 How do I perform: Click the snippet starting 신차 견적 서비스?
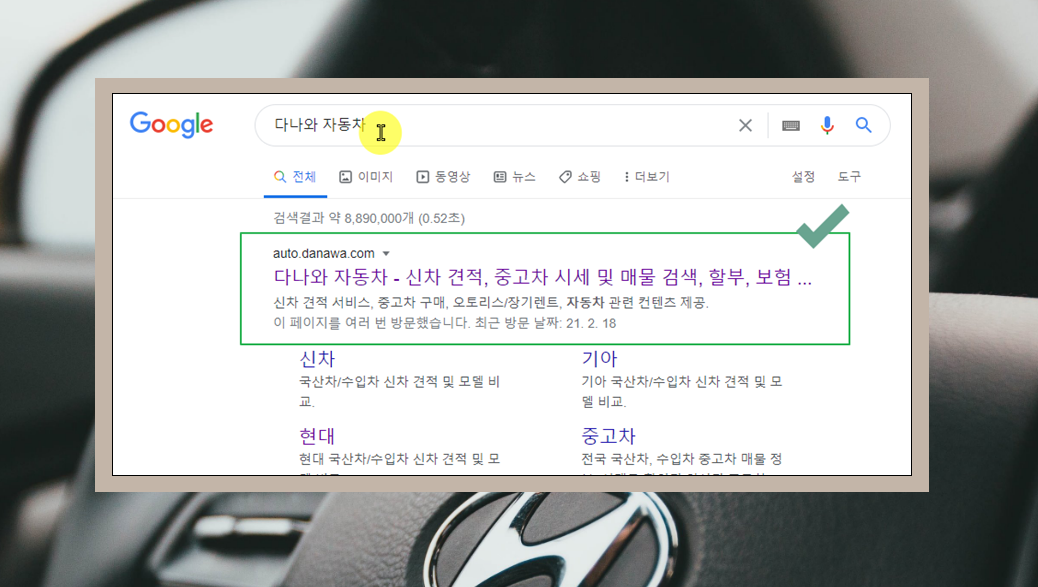pos(491,302)
